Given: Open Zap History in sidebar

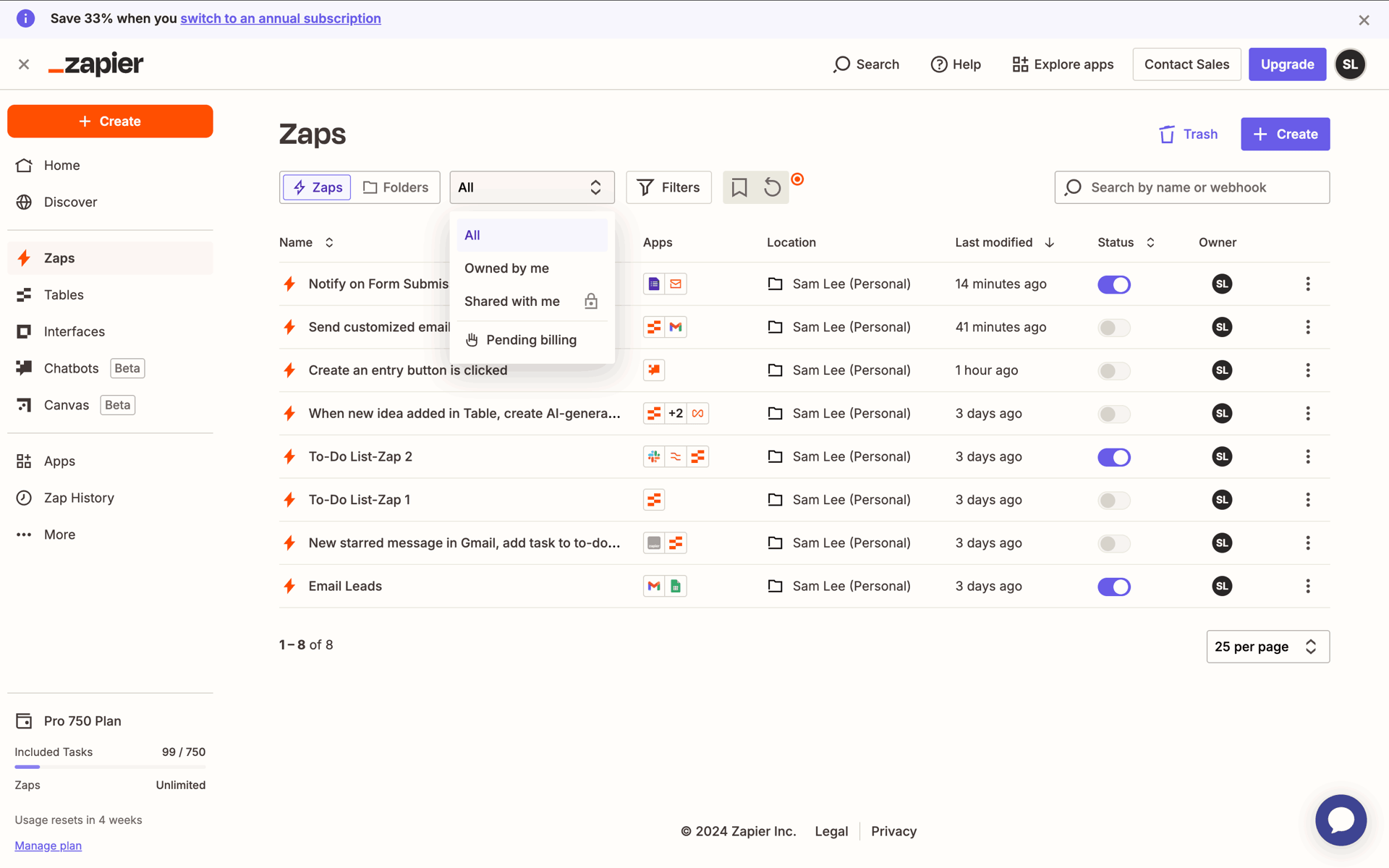Looking at the screenshot, I should point(110,498).
